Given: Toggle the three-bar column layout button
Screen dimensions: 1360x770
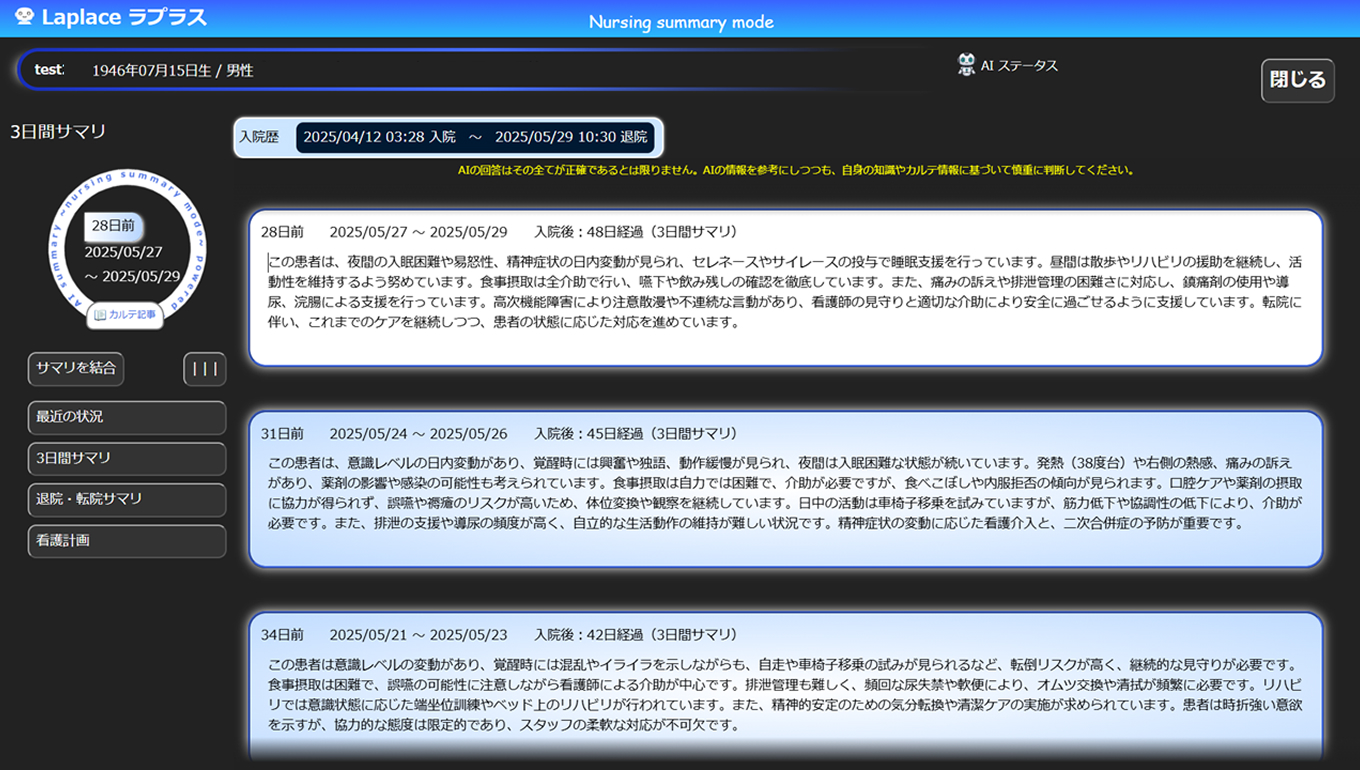Looking at the screenshot, I should (x=204, y=368).
